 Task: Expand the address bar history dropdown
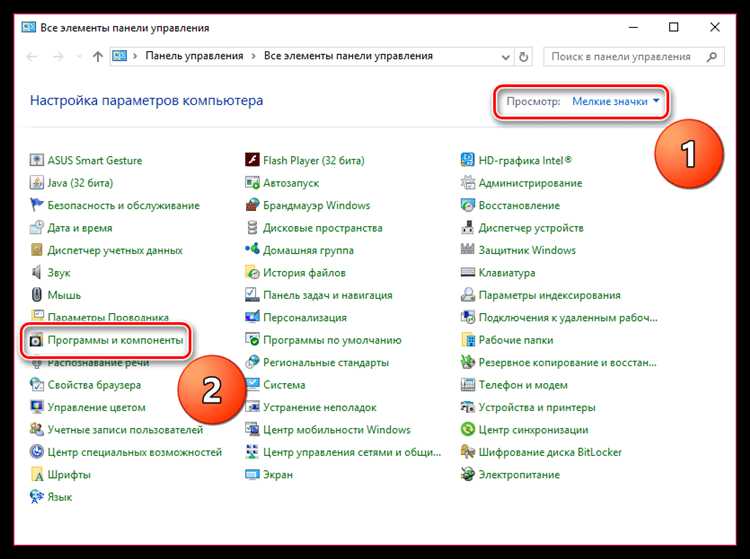506,57
